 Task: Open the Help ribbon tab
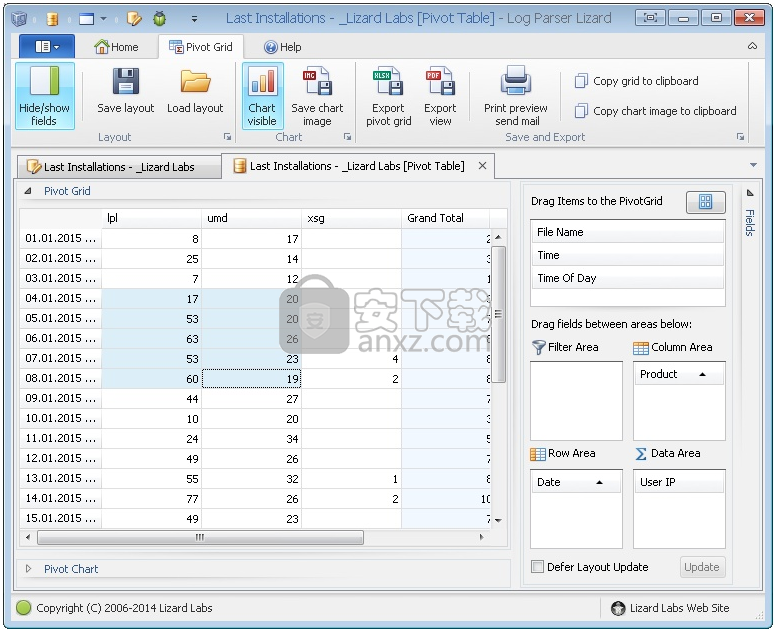283,47
